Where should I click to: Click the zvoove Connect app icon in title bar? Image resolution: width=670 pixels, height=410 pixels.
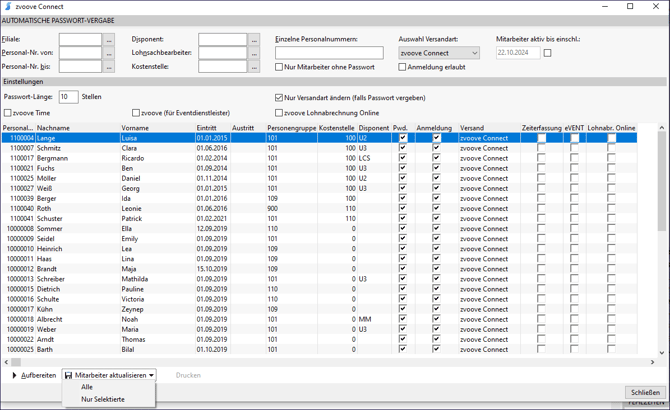click(8, 6)
